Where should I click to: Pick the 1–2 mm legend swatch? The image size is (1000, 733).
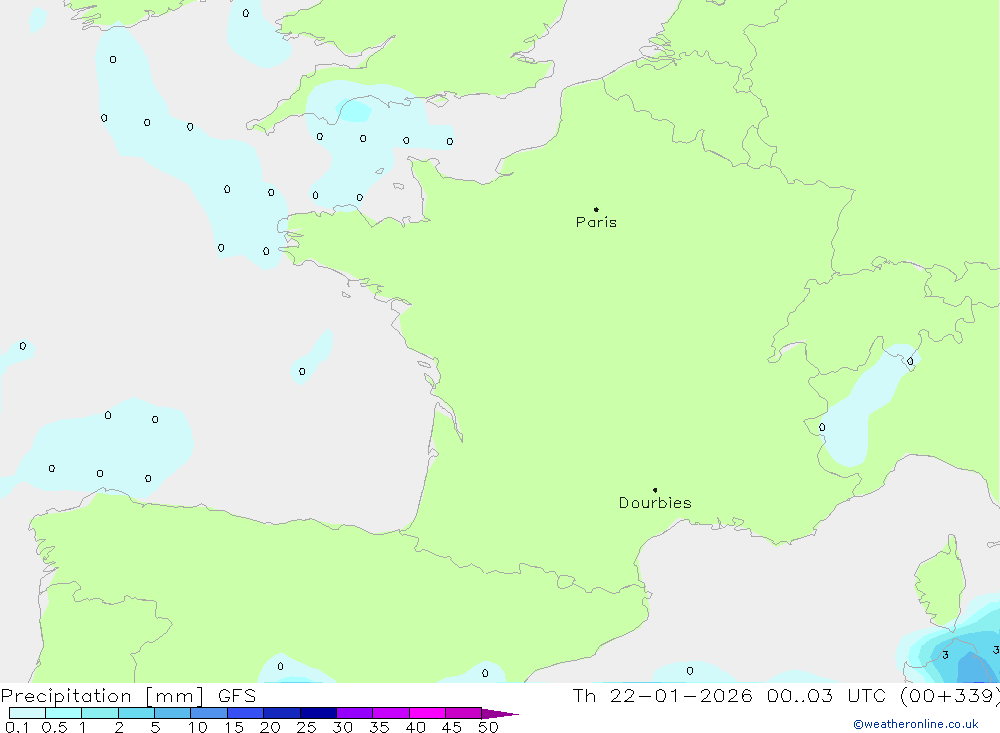coord(100,713)
